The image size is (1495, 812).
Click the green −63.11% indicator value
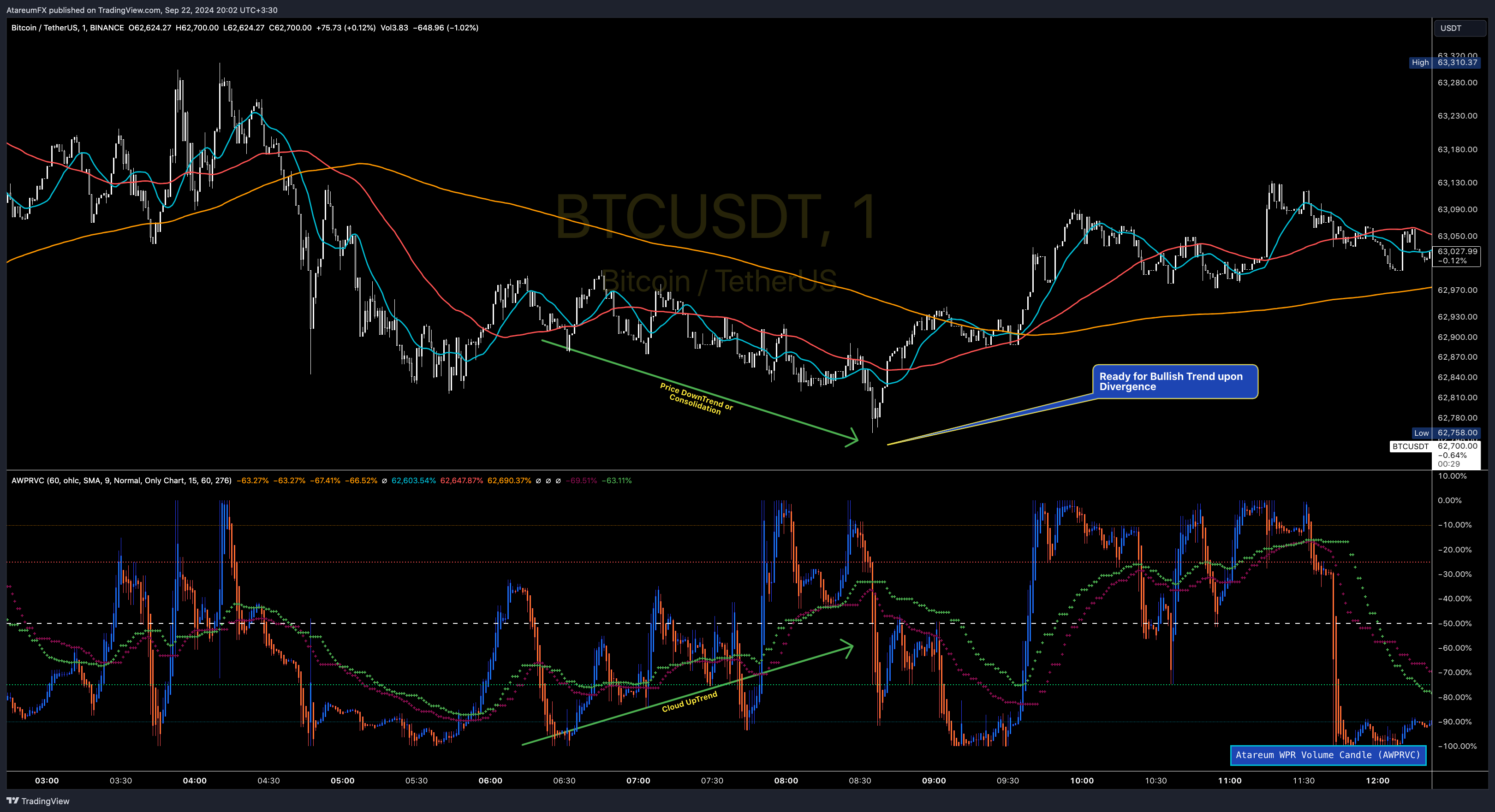tap(616, 481)
